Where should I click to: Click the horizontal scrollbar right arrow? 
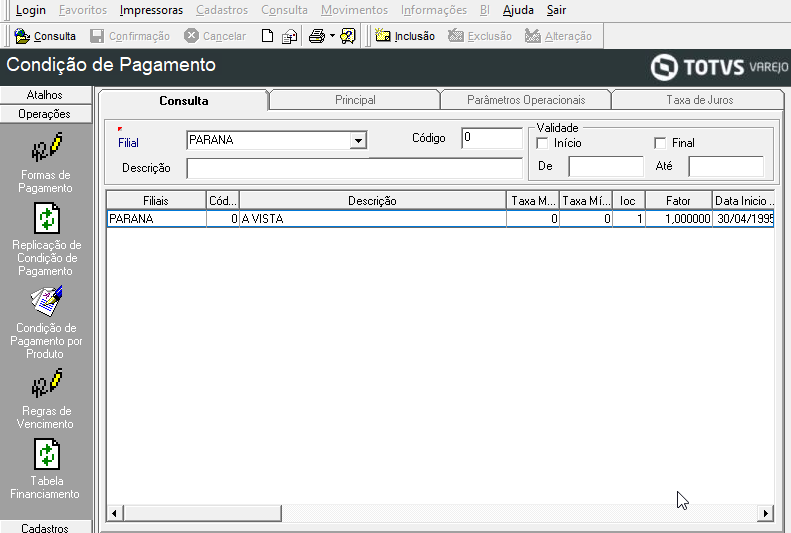[766, 513]
